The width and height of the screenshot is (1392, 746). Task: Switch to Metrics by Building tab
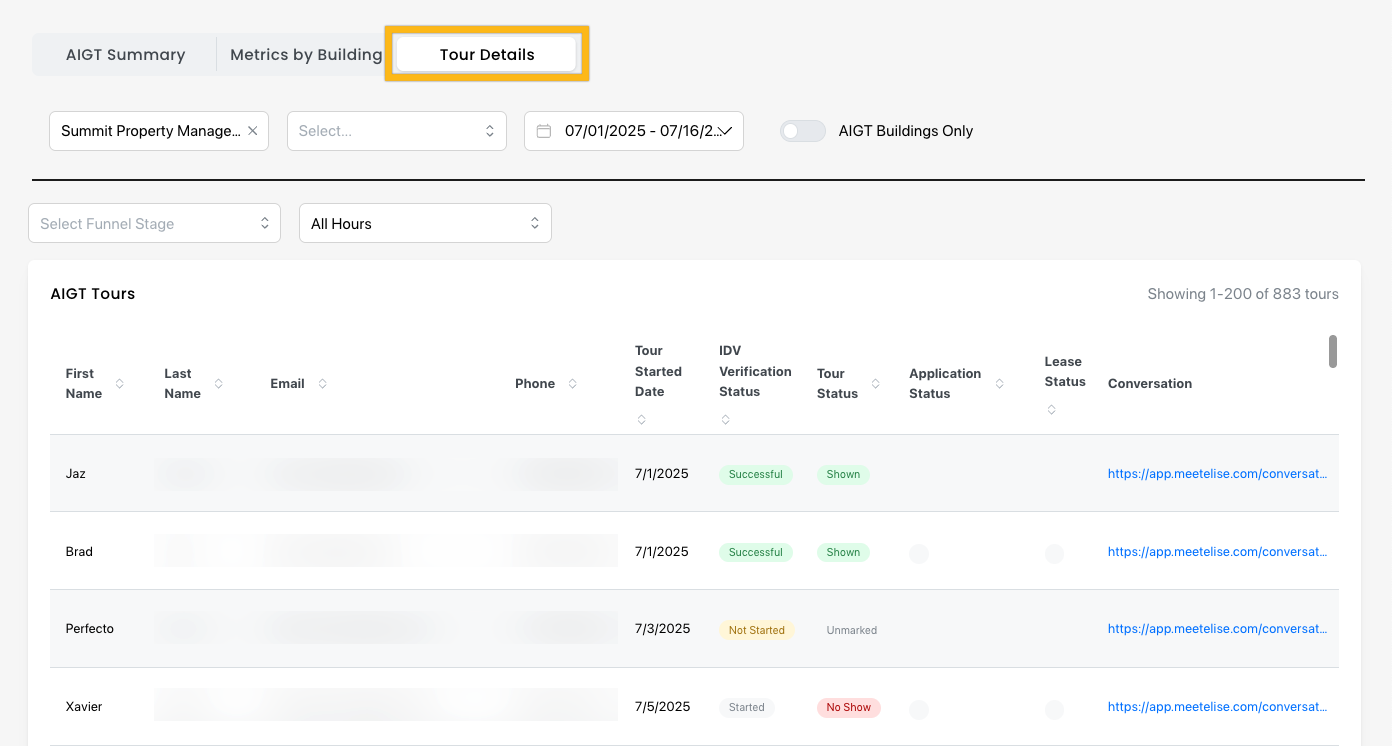(x=305, y=55)
